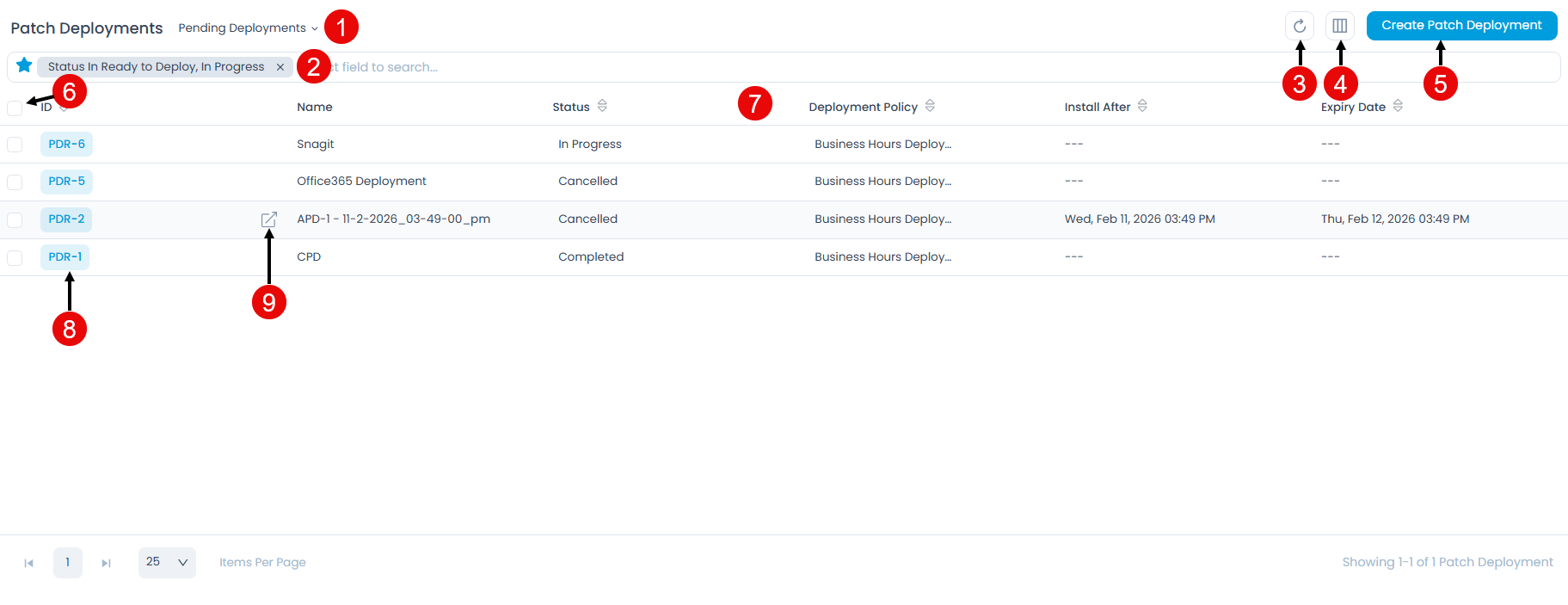Click Create Patch Deployment button
Viewport: 1568px width, 605px height.
pos(1461,26)
